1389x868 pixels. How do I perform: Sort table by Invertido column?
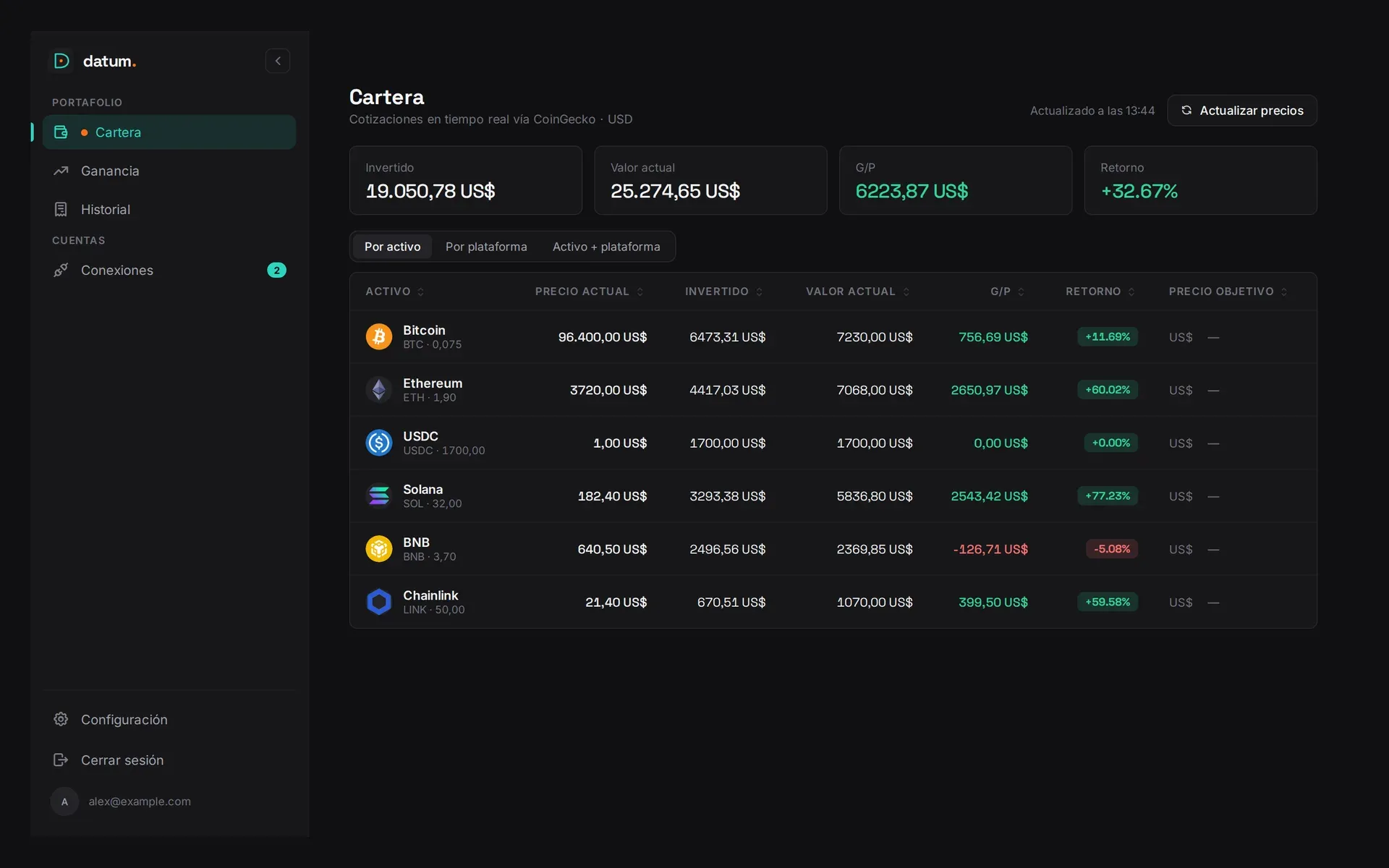point(723,292)
